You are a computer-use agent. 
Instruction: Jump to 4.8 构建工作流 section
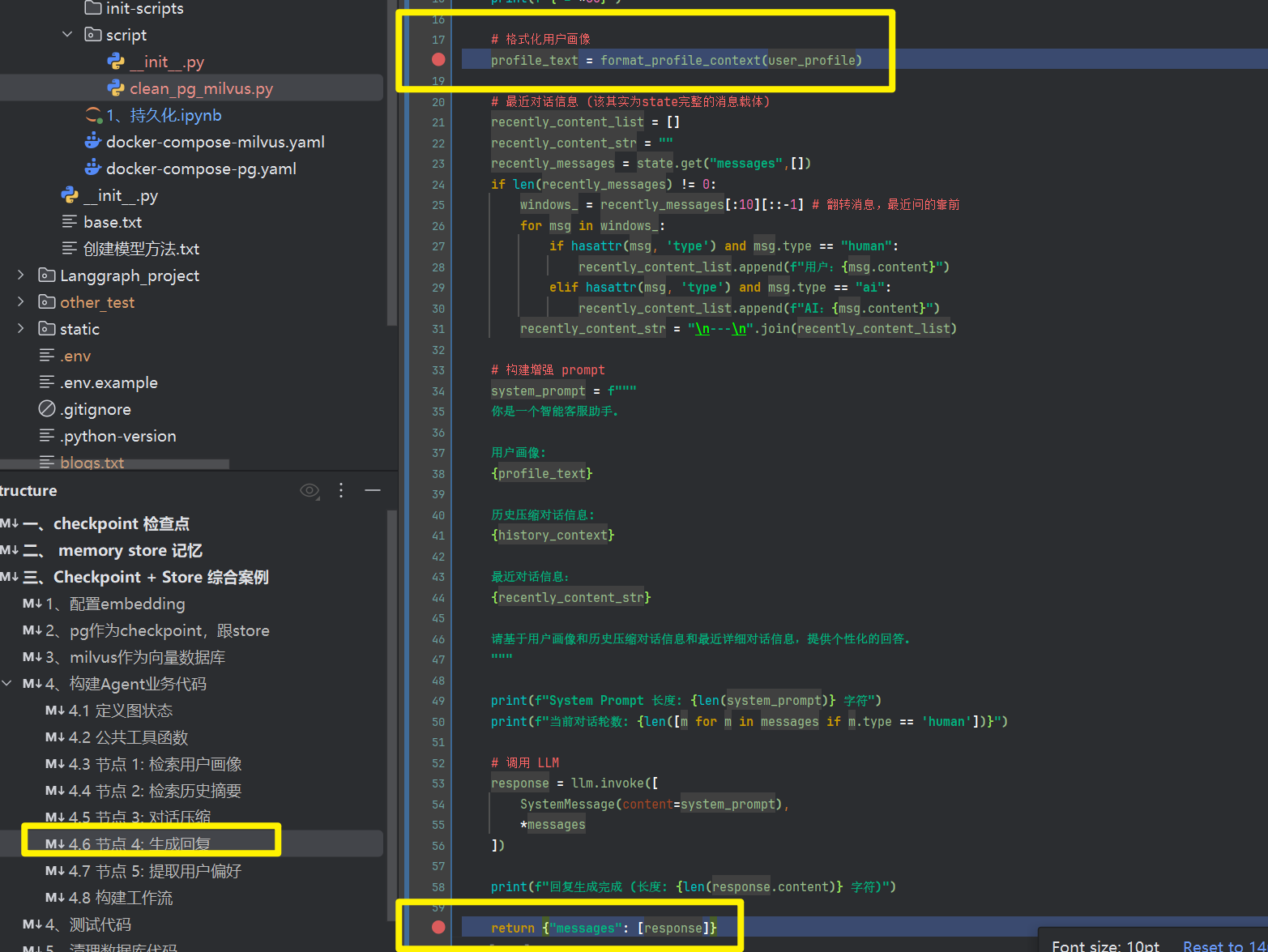pos(121,898)
